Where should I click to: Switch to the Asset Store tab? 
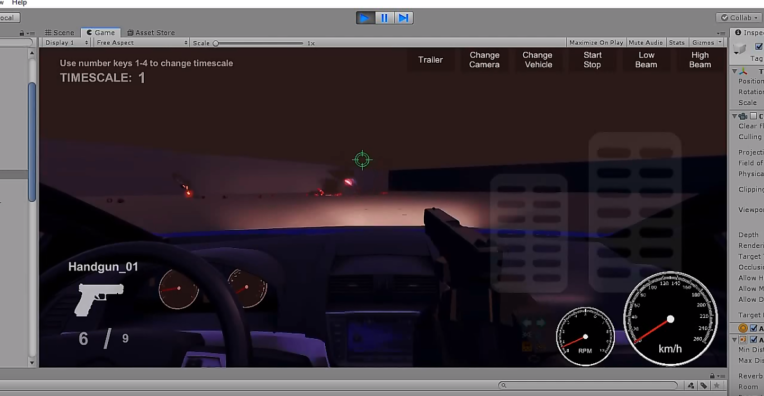151,33
